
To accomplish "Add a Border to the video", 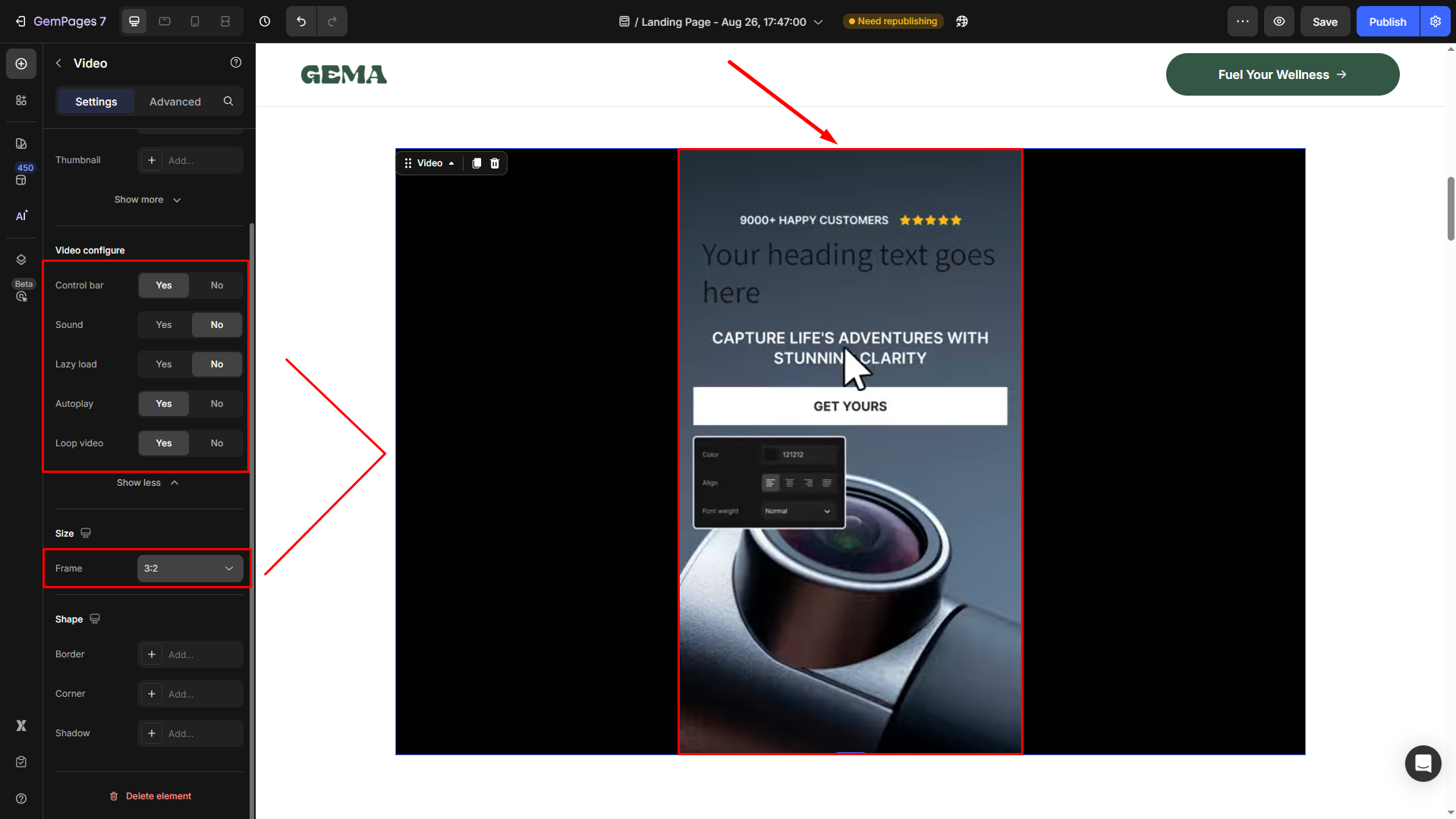I will click(x=190, y=654).
